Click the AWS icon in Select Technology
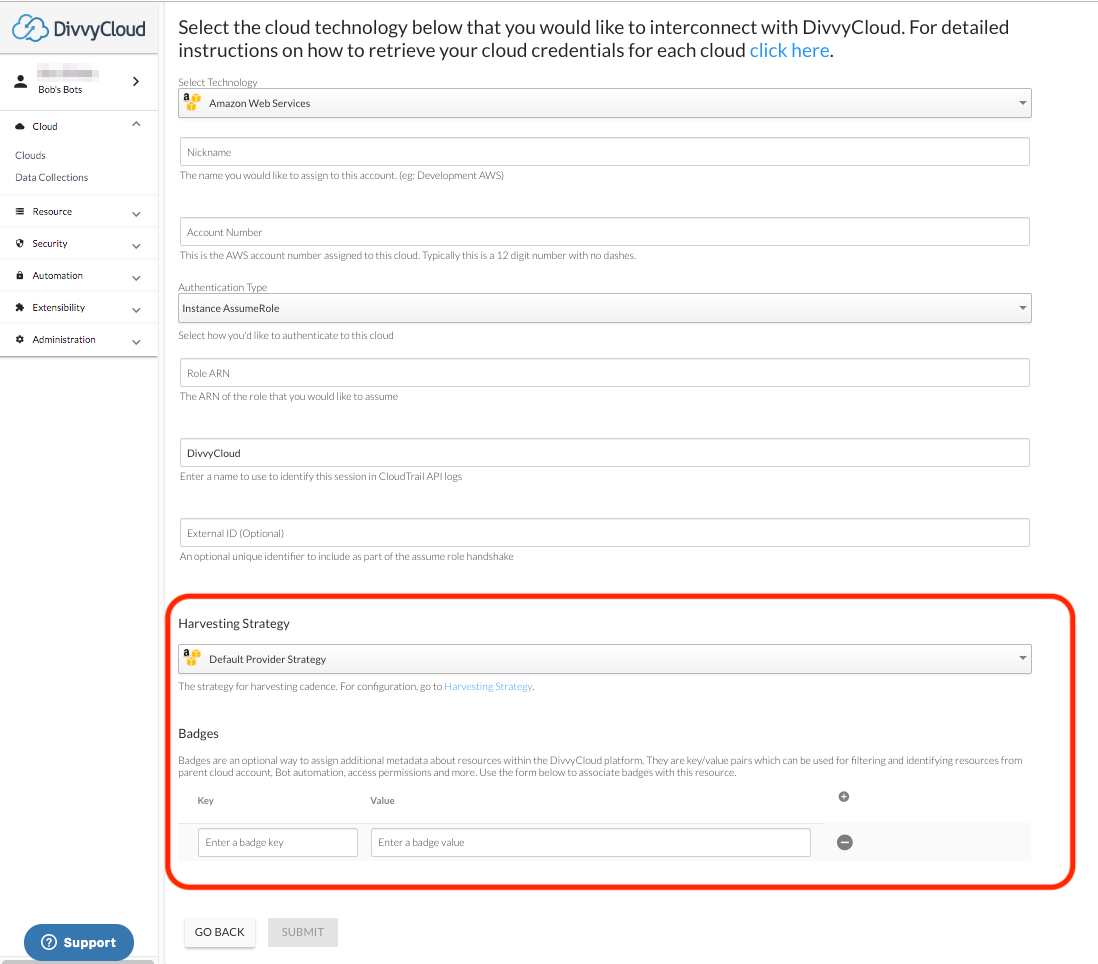 [192, 102]
